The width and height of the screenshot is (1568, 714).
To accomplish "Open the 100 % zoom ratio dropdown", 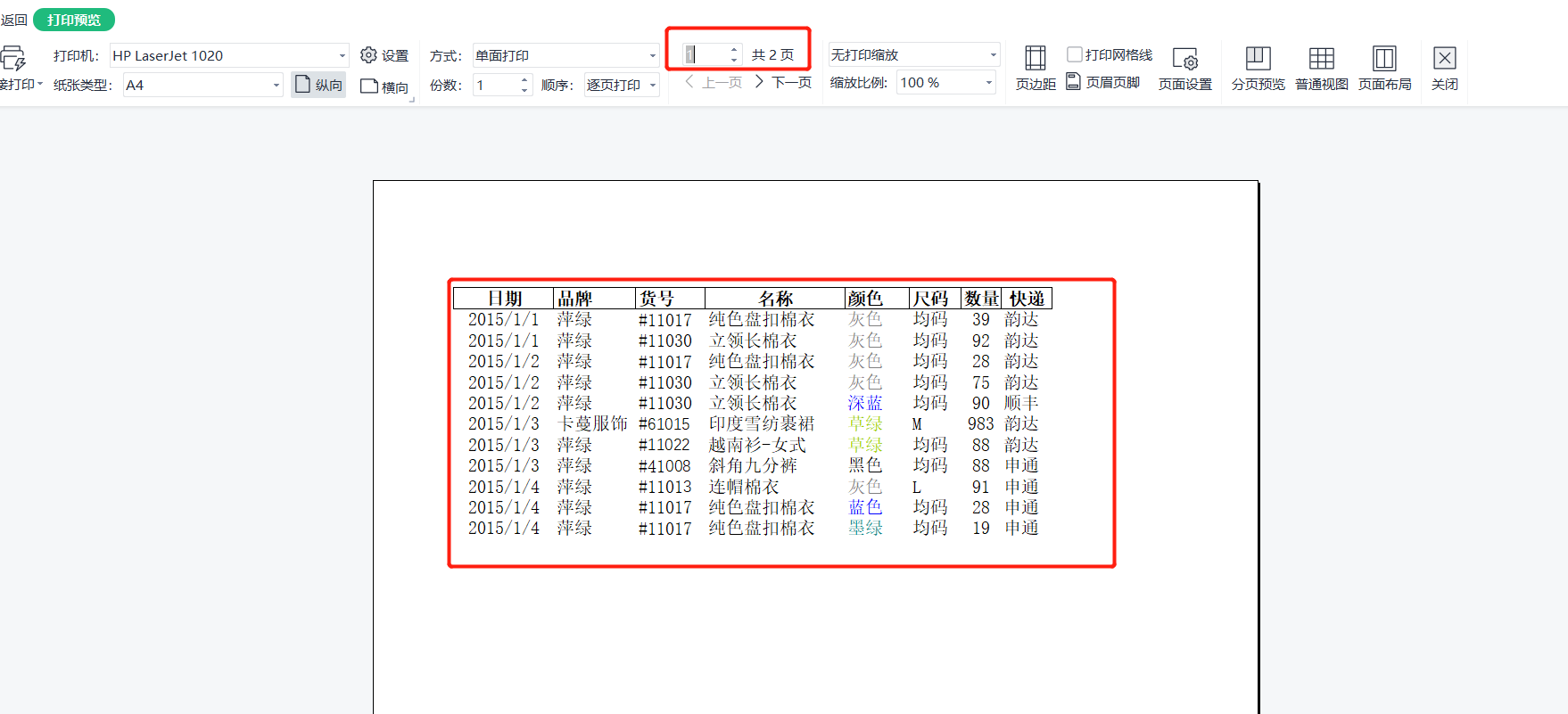I will click(x=989, y=82).
